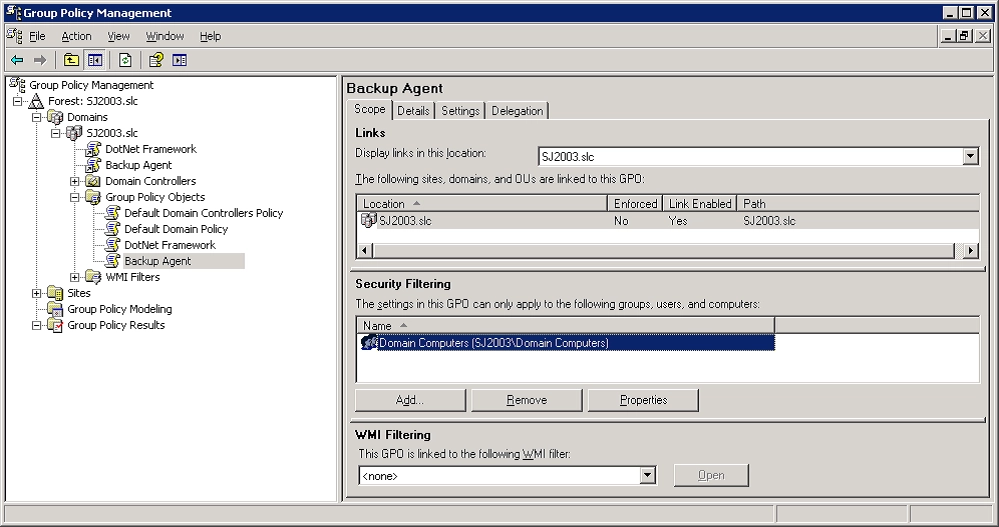Click the Enforced value 'No' in Links row

[621, 220]
